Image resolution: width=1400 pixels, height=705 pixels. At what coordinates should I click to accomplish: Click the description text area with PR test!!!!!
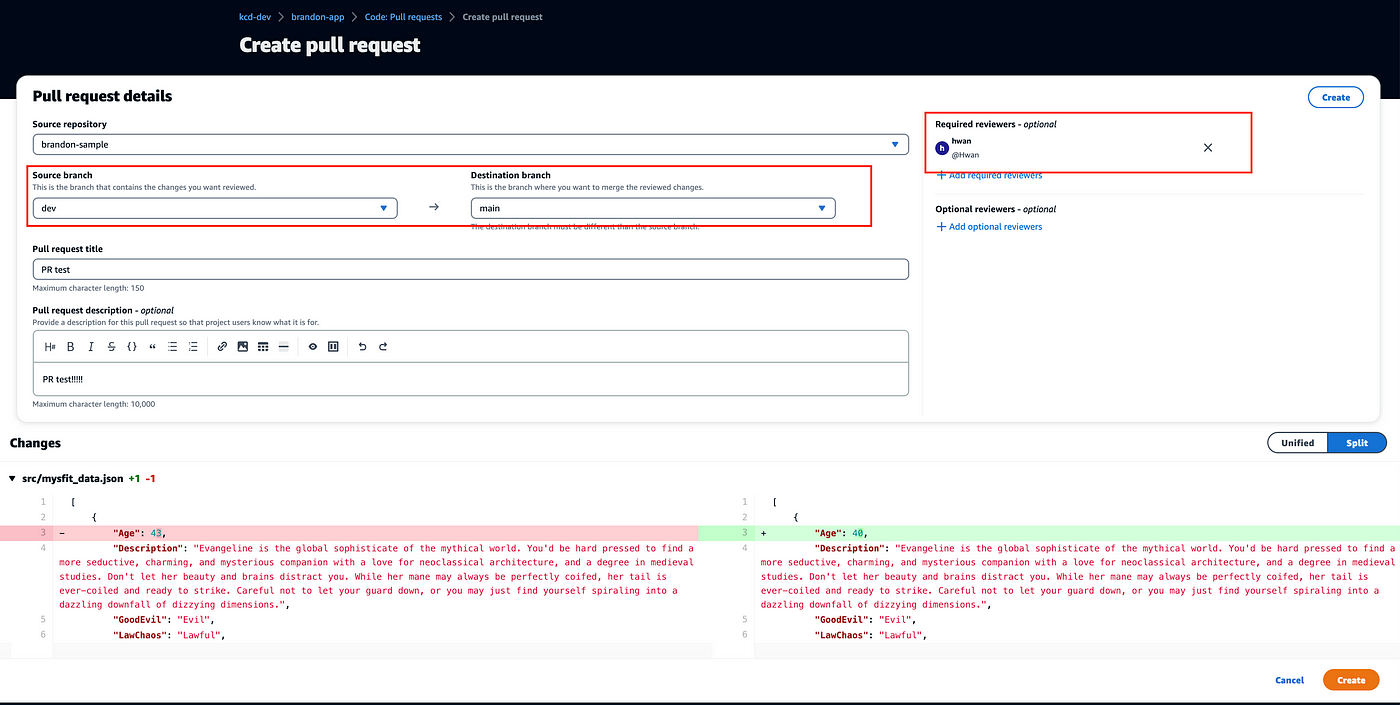[470, 379]
